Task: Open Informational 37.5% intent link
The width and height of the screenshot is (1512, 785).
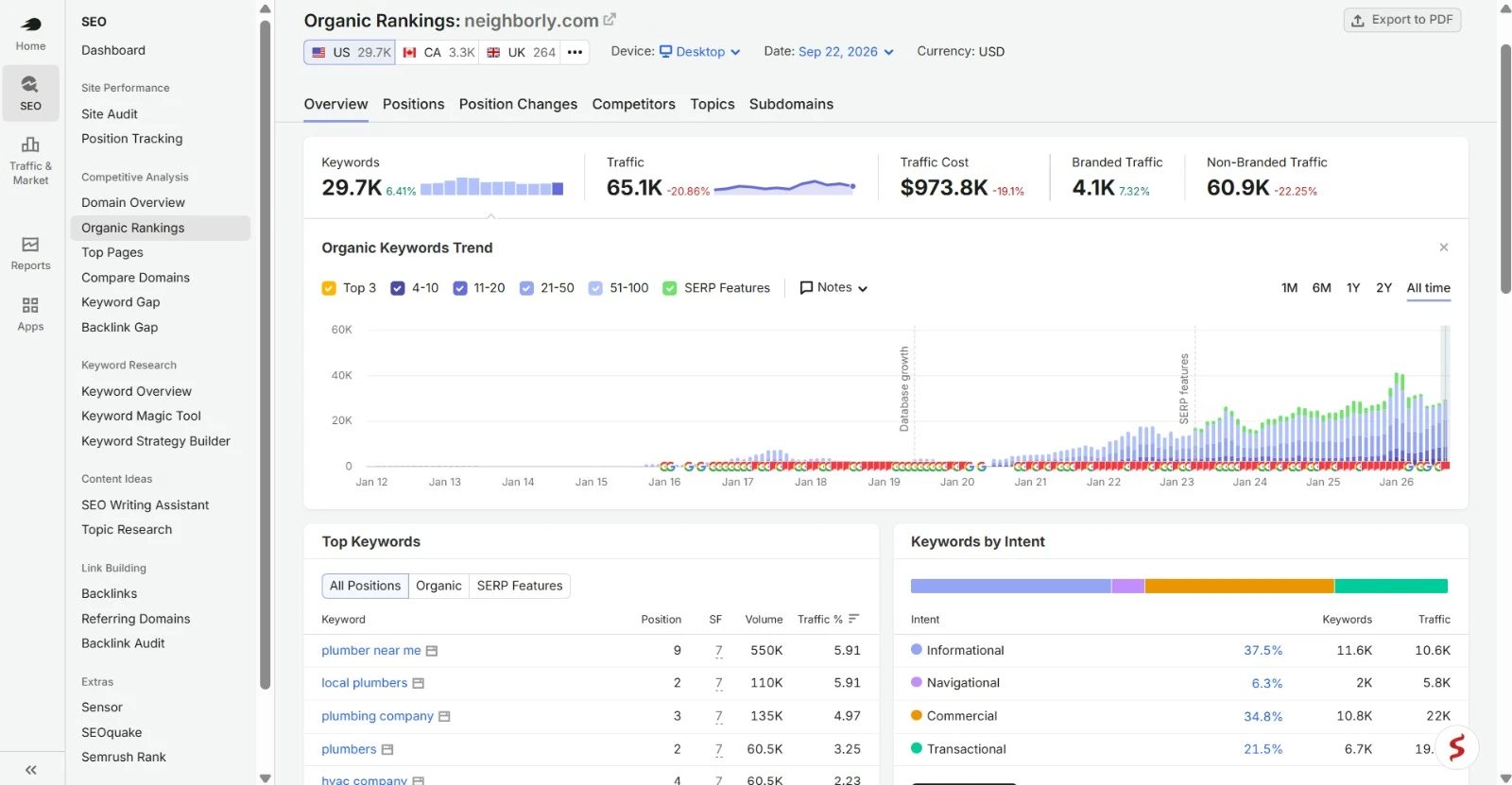Action: pyautogui.click(x=1263, y=651)
